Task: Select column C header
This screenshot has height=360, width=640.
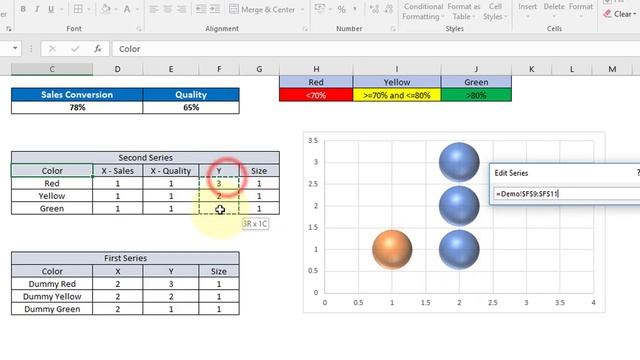Action: [52, 69]
